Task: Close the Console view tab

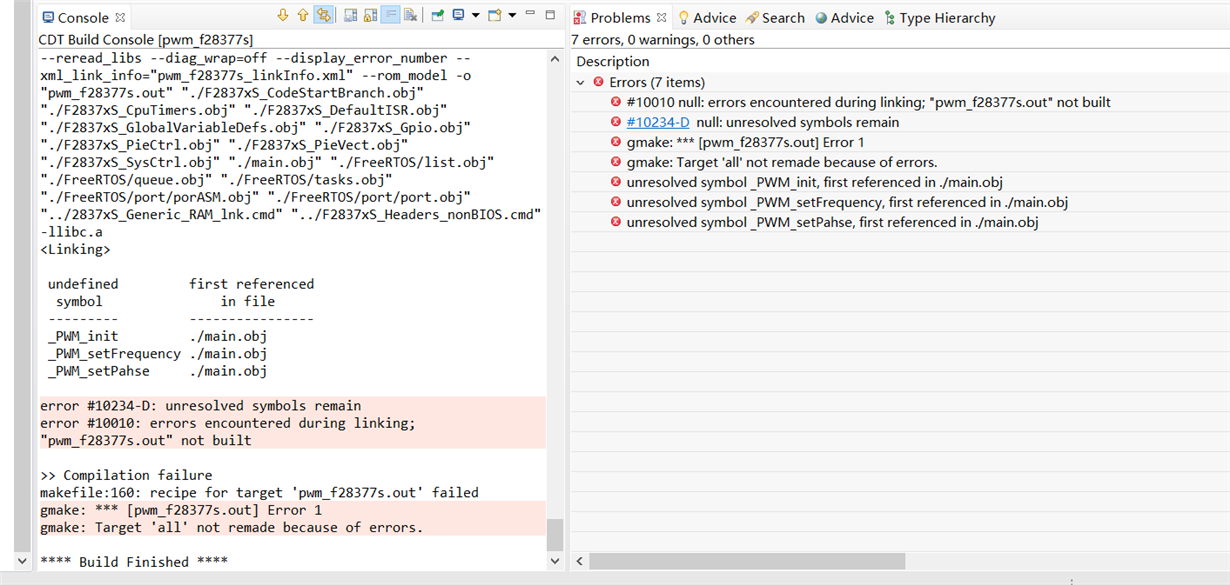Action: [x=121, y=18]
